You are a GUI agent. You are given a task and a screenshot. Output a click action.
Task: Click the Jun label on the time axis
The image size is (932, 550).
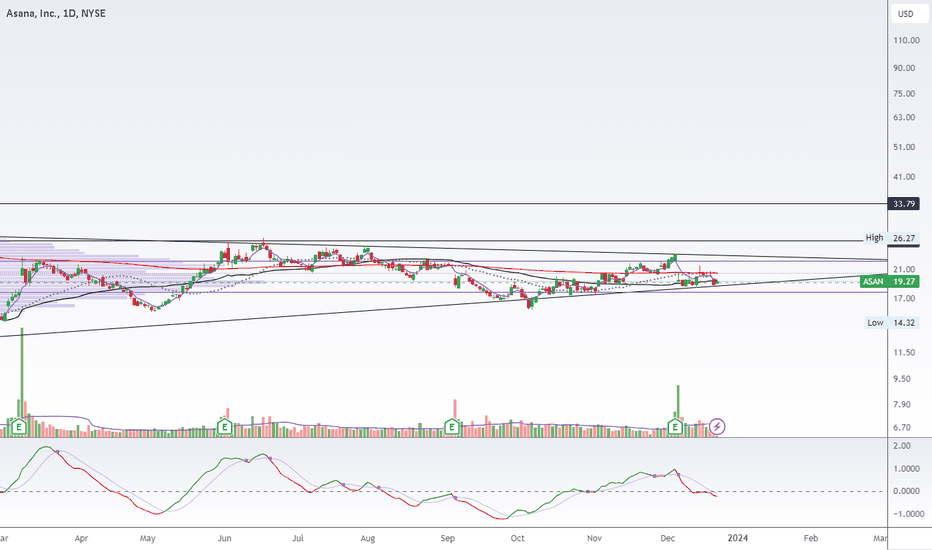tap(224, 538)
